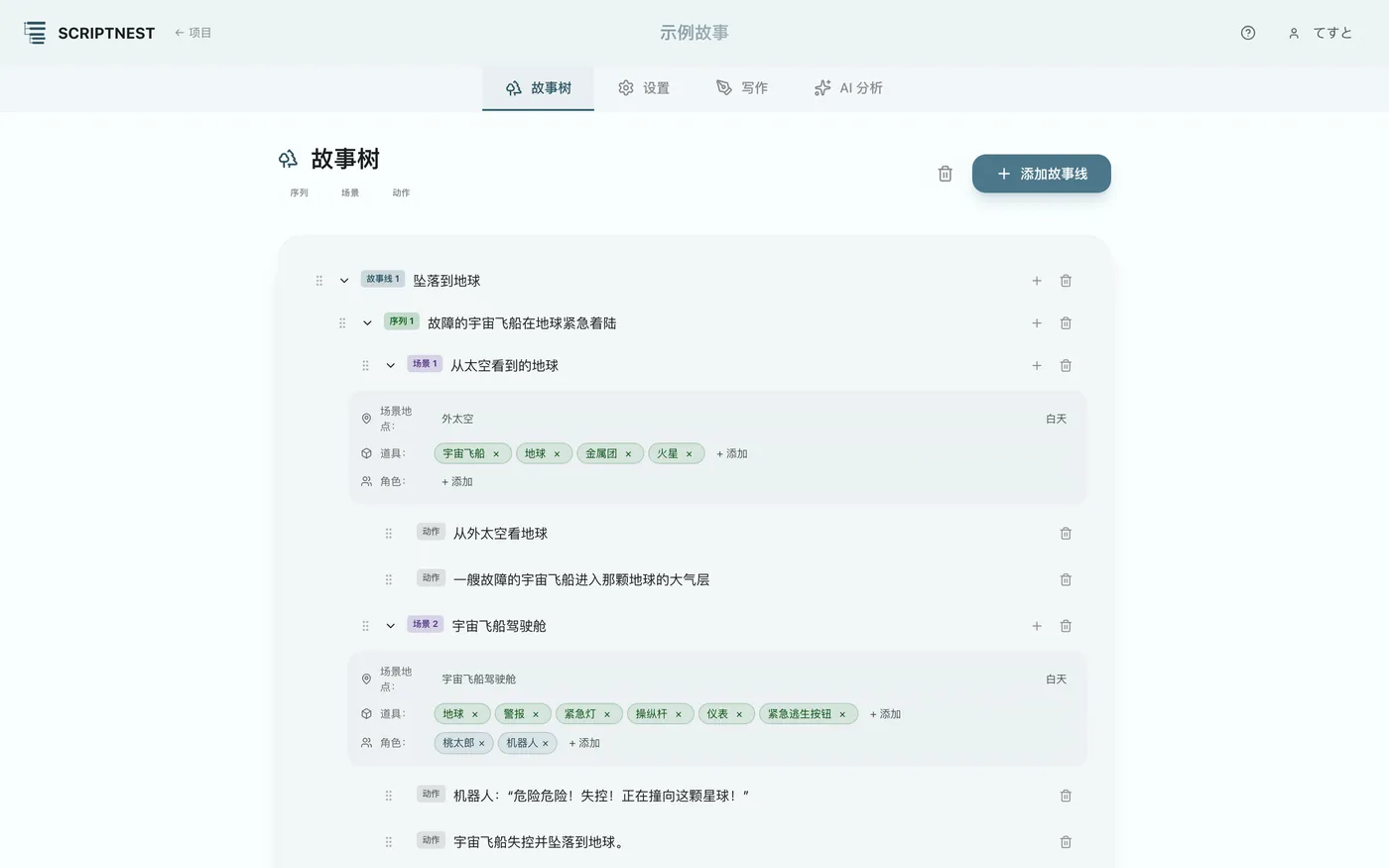Add a prop to 外太空 scene
Image resolution: width=1389 pixels, height=868 pixels.
732,453
